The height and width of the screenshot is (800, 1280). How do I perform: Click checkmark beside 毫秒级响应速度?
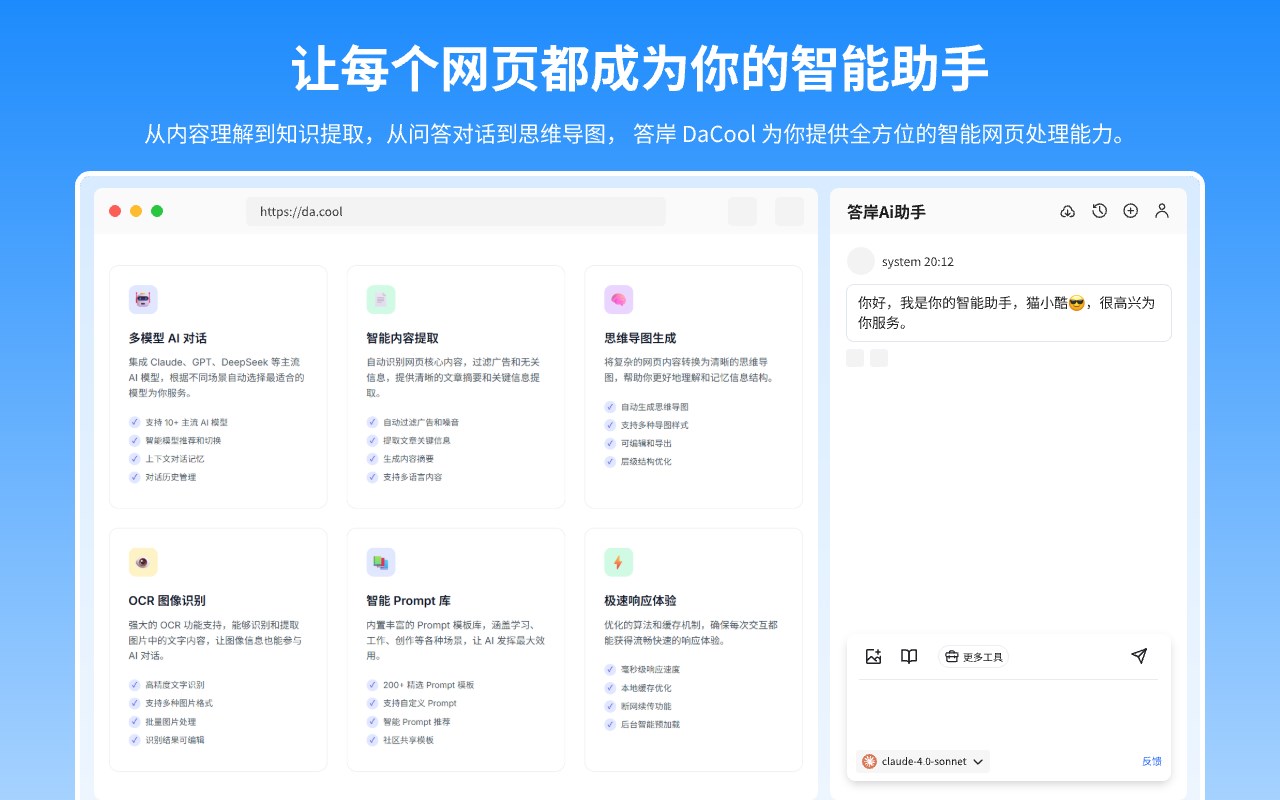[610, 669]
